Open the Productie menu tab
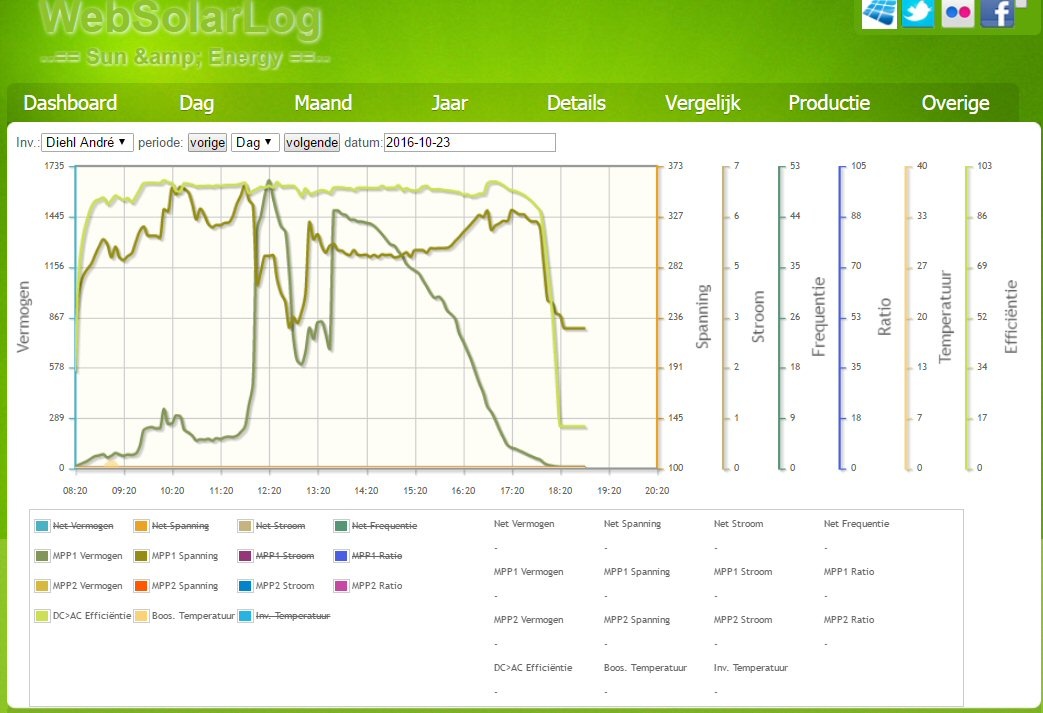Image resolution: width=1043 pixels, height=713 pixels. pos(829,103)
